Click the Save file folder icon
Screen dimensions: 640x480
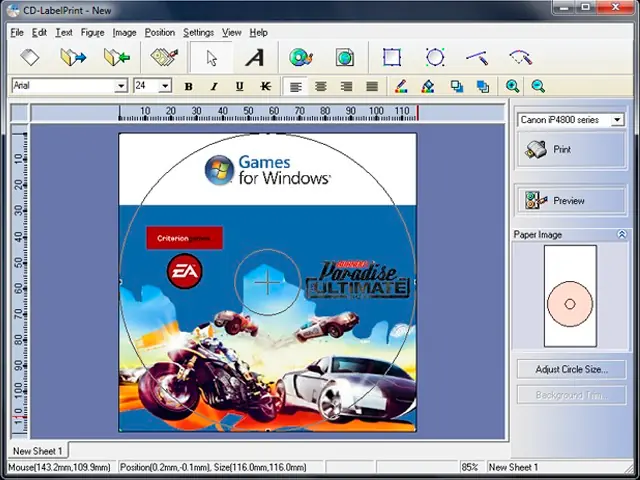pyautogui.click(x=117, y=57)
